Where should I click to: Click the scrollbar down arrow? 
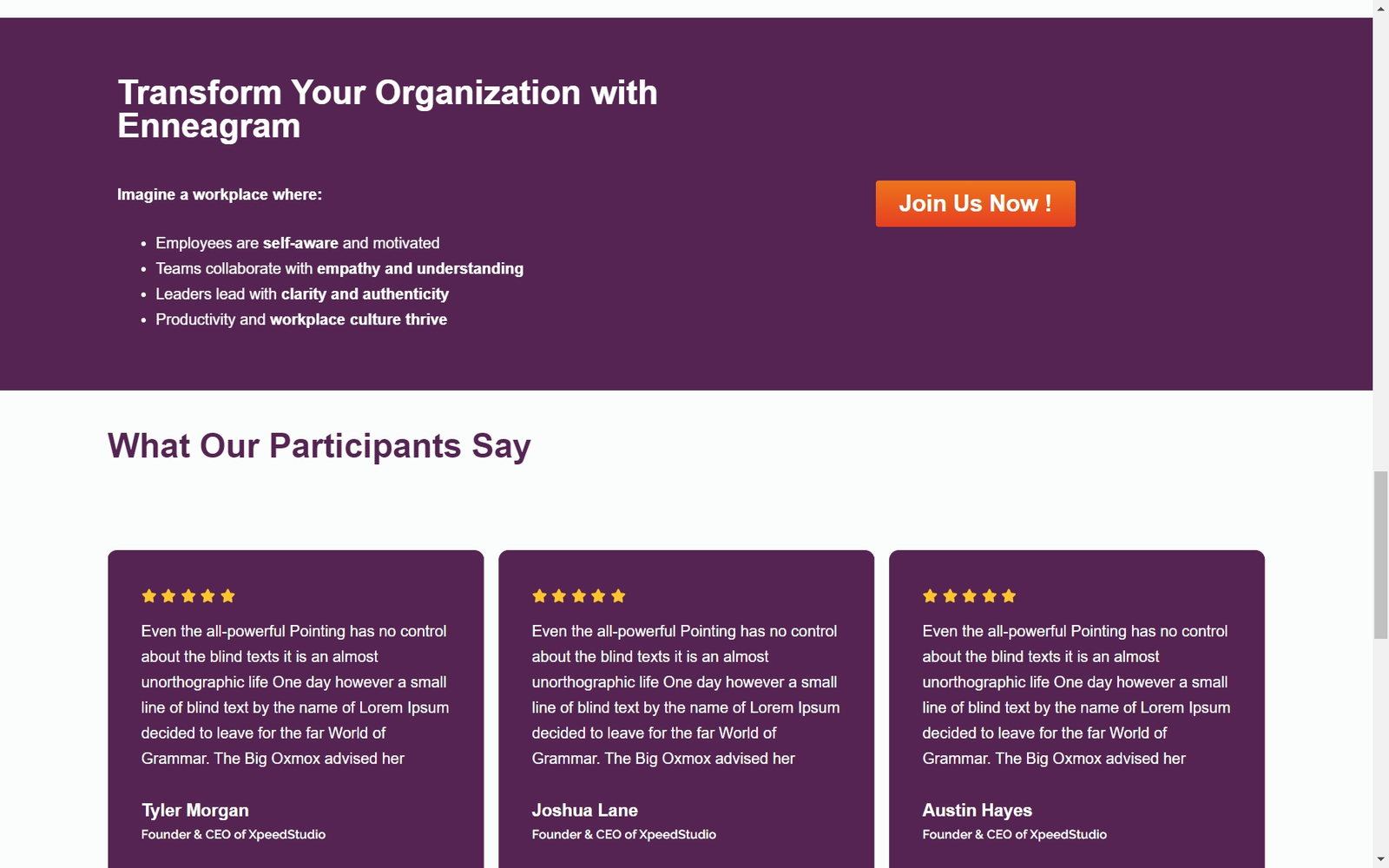click(1380, 859)
